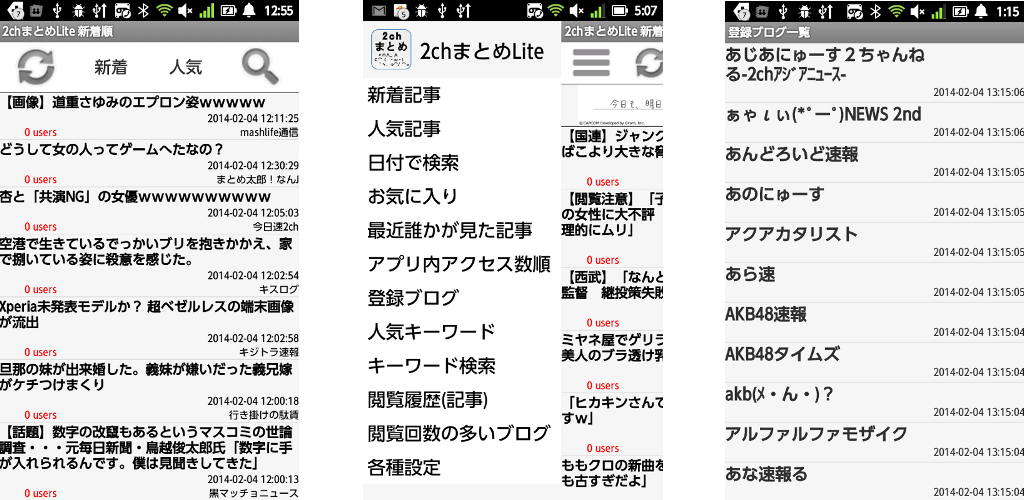Image resolution: width=1024 pixels, height=500 pixels.
Task: Open article 空港で生きているでっかいブリ
Action: [150, 266]
